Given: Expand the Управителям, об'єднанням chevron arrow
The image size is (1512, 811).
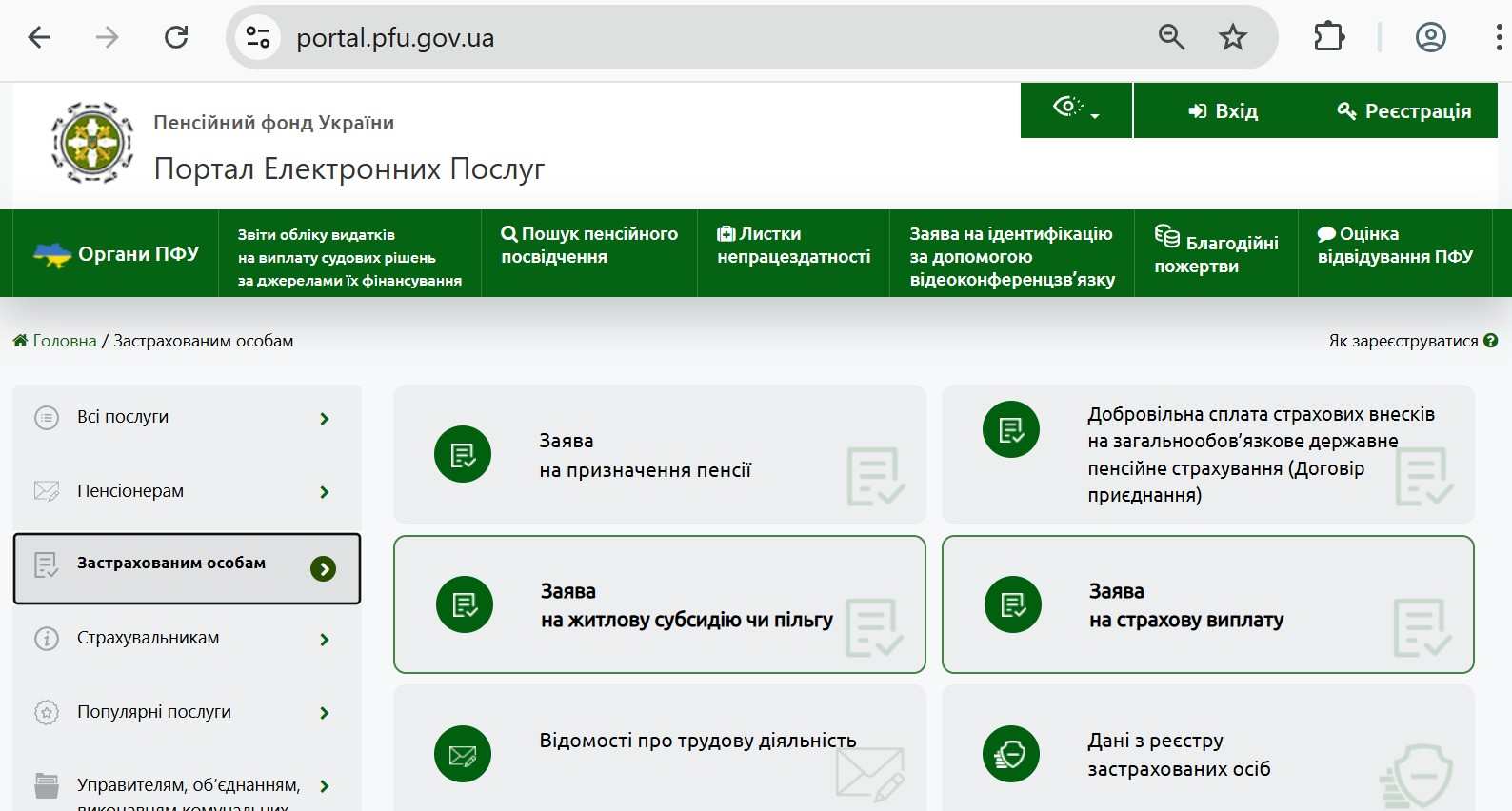Looking at the screenshot, I should pyautogui.click(x=325, y=786).
